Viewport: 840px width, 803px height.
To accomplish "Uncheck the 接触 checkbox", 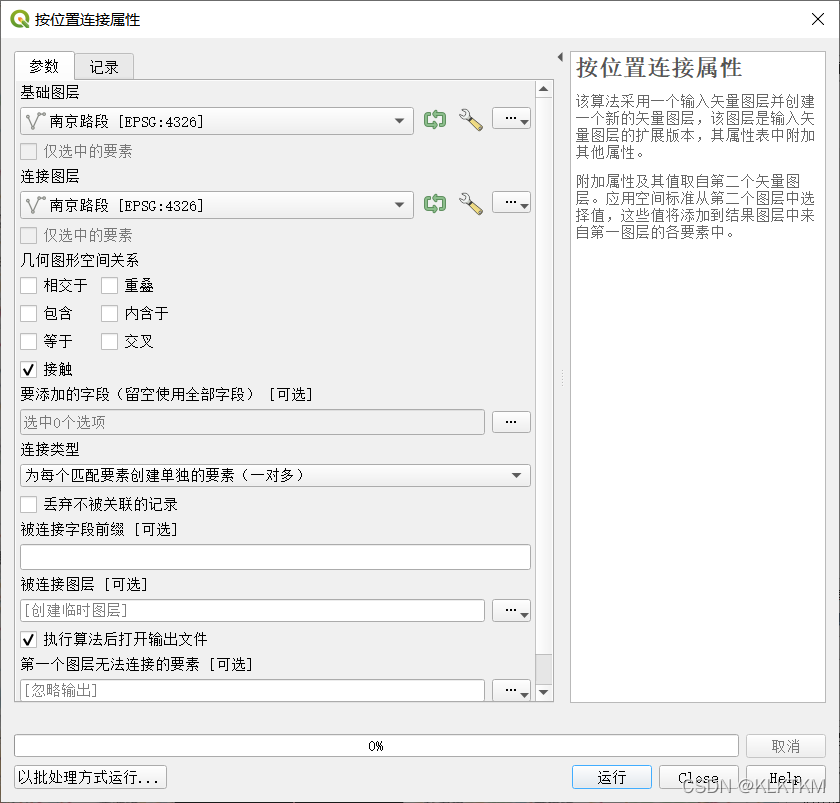I will point(28,369).
